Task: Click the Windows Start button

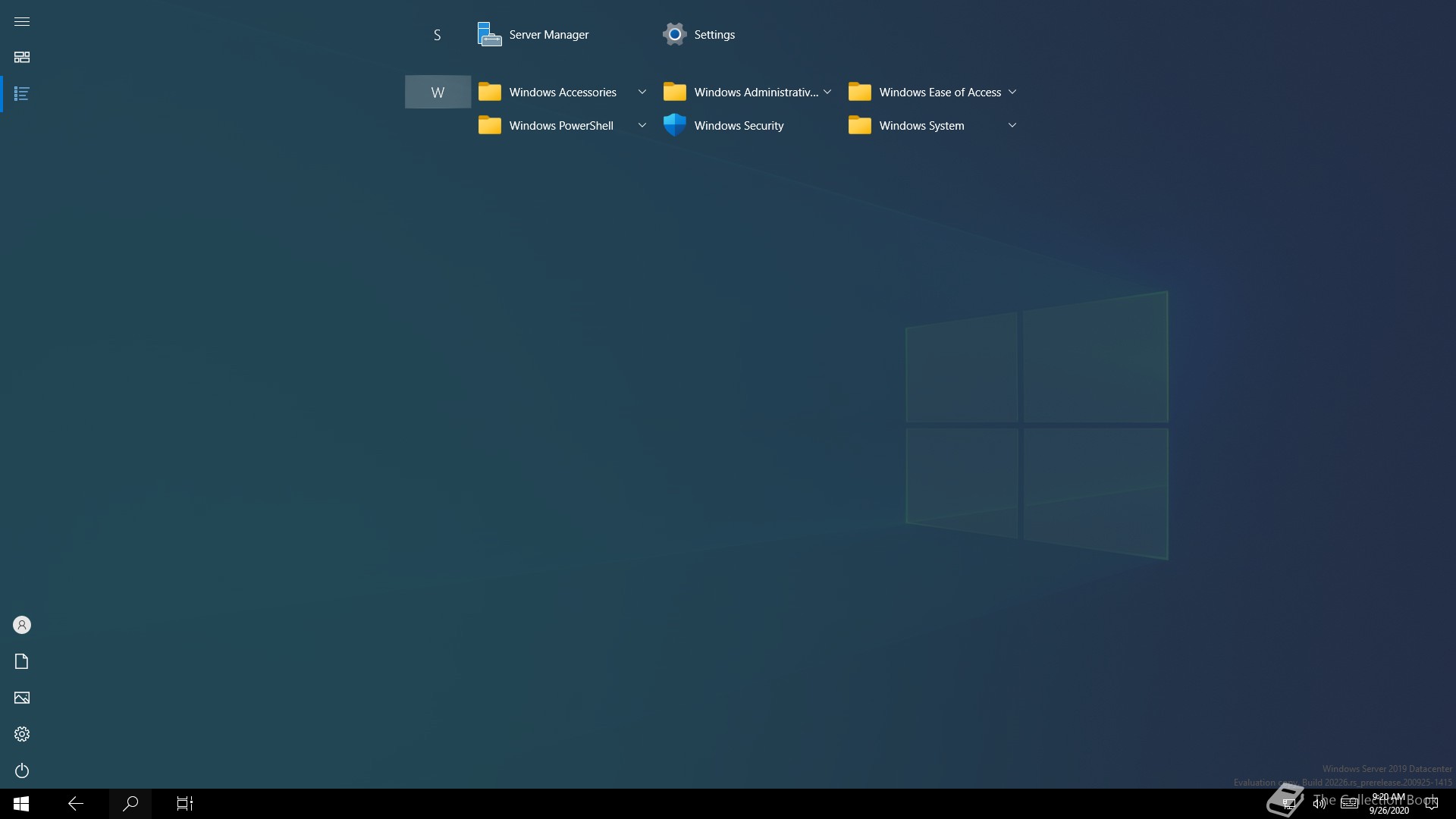Action: pos(21,804)
